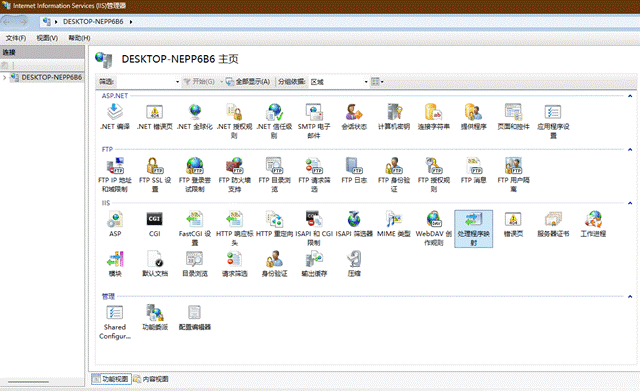Open FTP 登录尝试限制 icon

[x=195, y=166]
